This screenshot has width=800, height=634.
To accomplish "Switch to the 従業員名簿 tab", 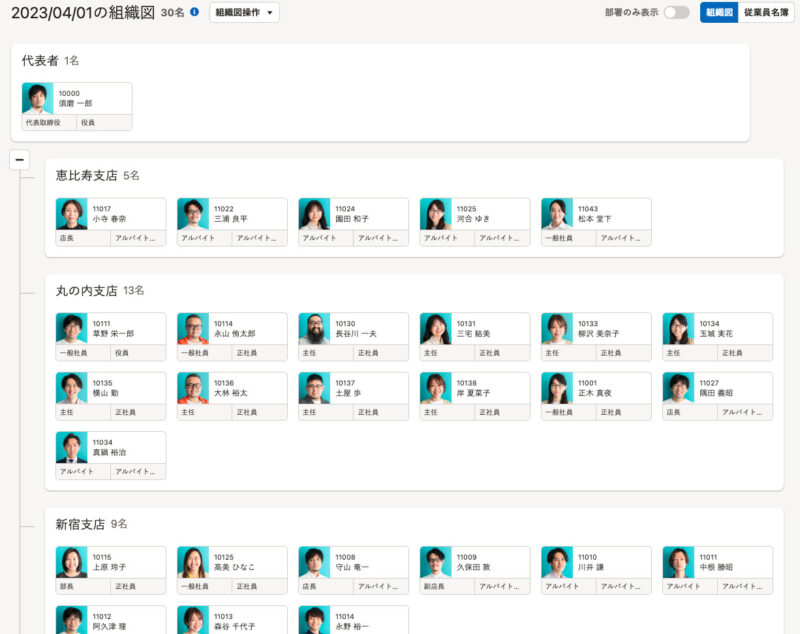I will click(766, 13).
